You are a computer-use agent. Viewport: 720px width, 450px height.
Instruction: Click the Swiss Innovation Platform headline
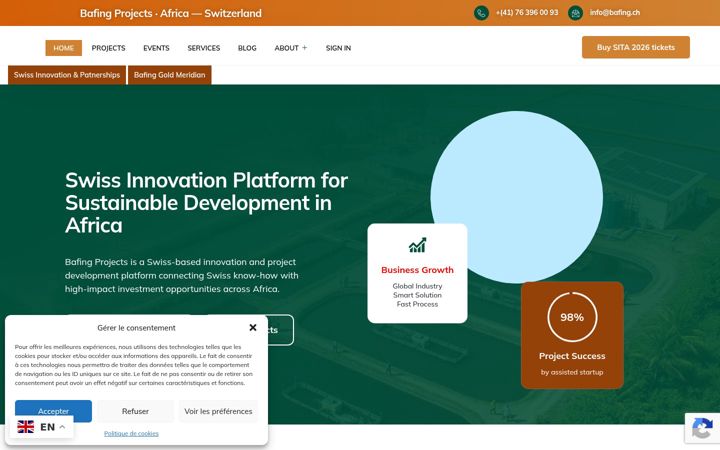pyautogui.click(x=206, y=202)
